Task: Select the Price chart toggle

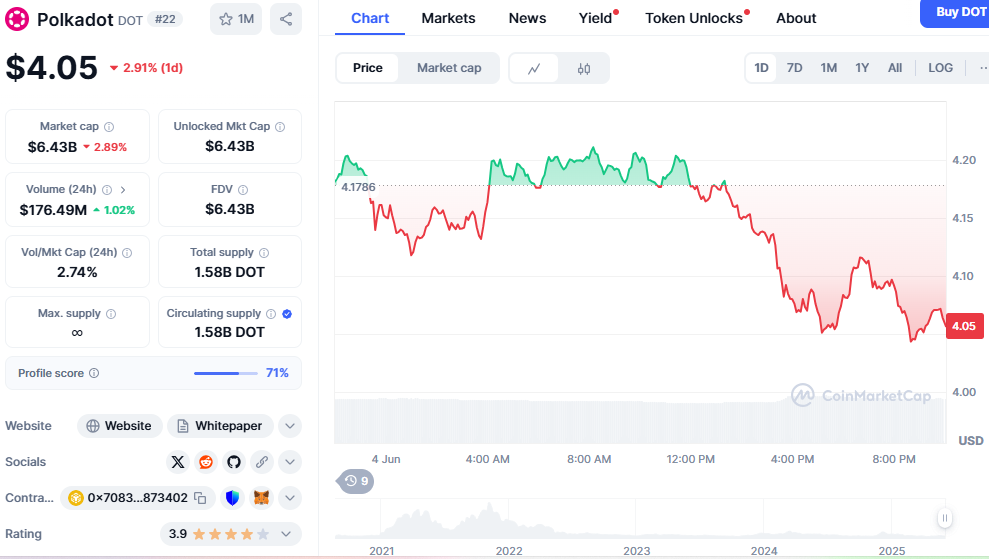Action: click(x=368, y=68)
